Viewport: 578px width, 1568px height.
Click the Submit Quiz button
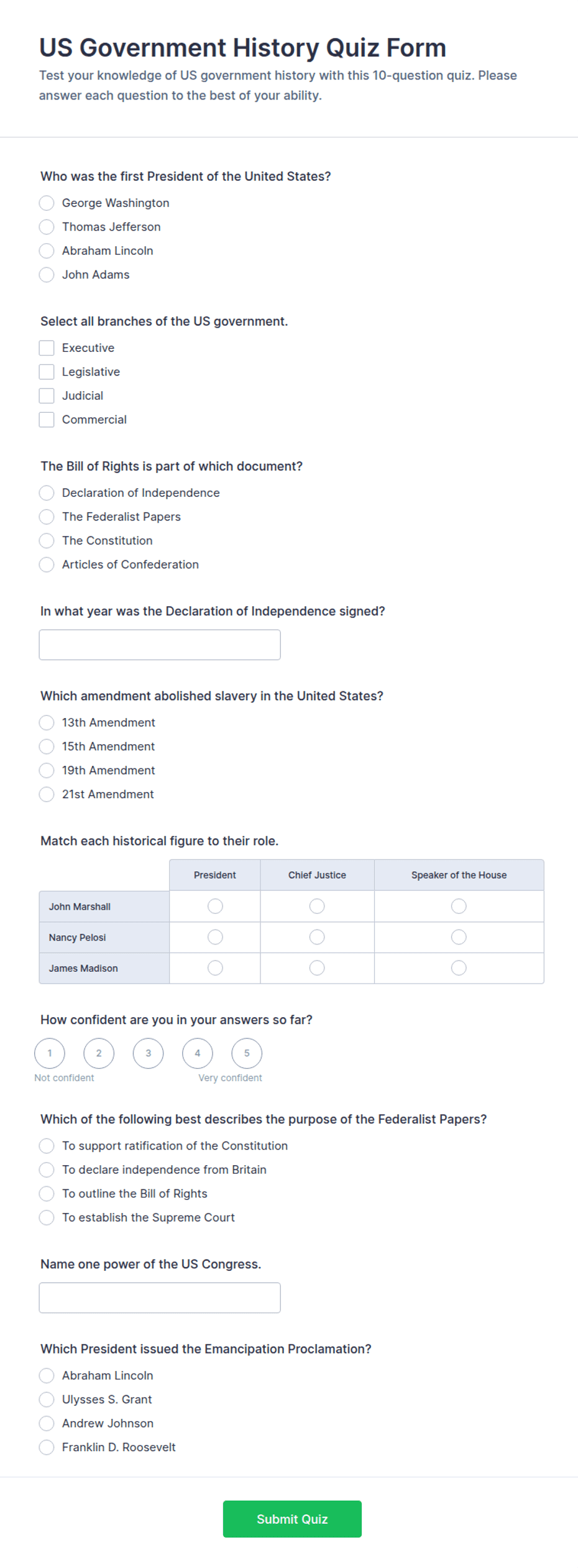(292, 1519)
